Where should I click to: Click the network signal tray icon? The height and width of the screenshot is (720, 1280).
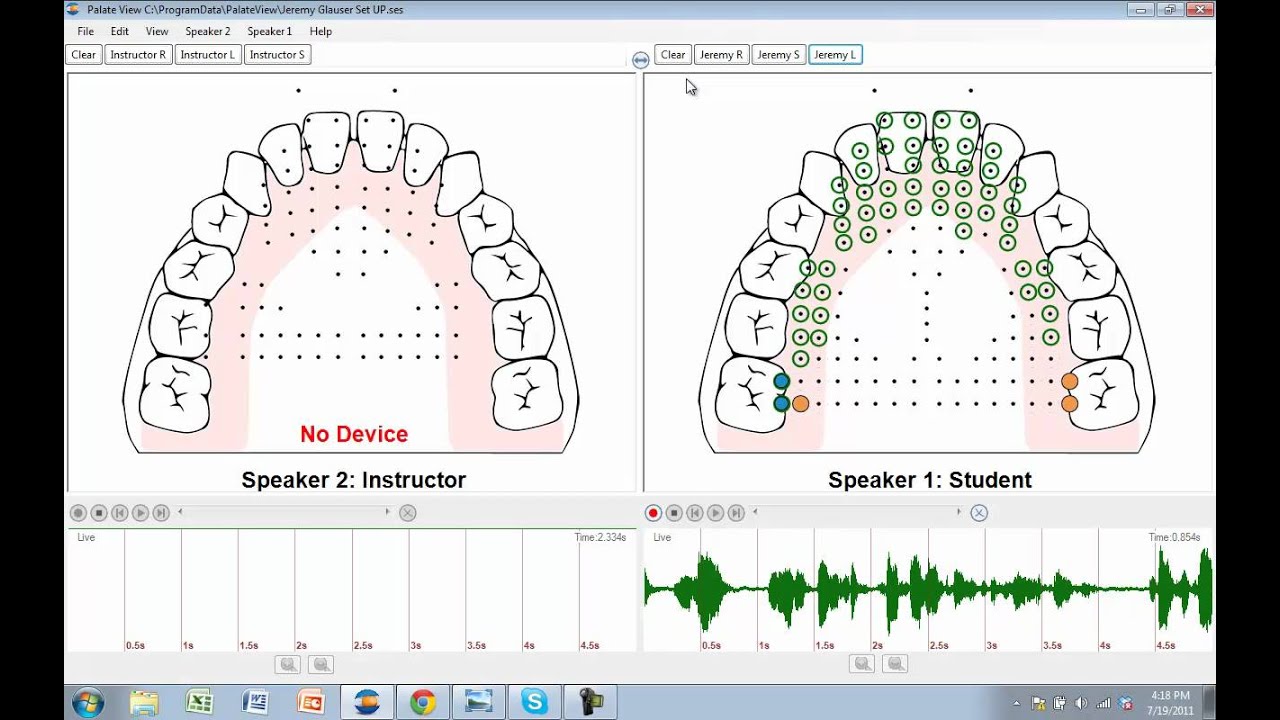1103,703
